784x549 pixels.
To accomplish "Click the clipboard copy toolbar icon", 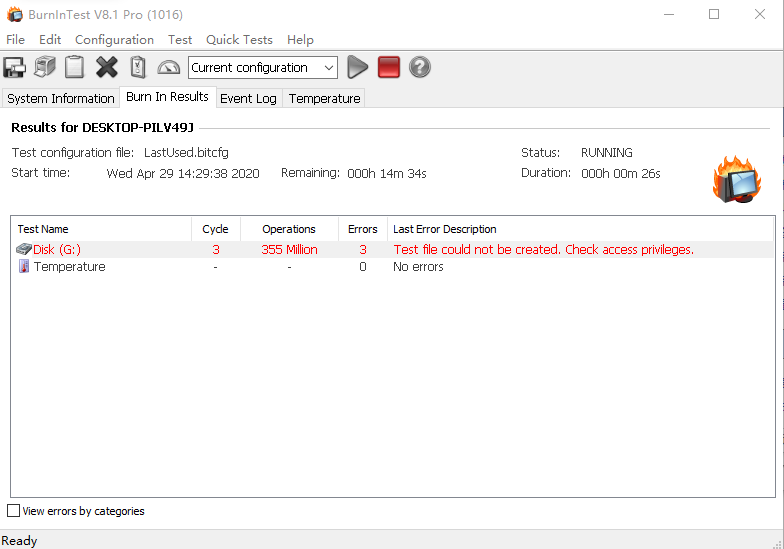I will click(x=74, y=67).
